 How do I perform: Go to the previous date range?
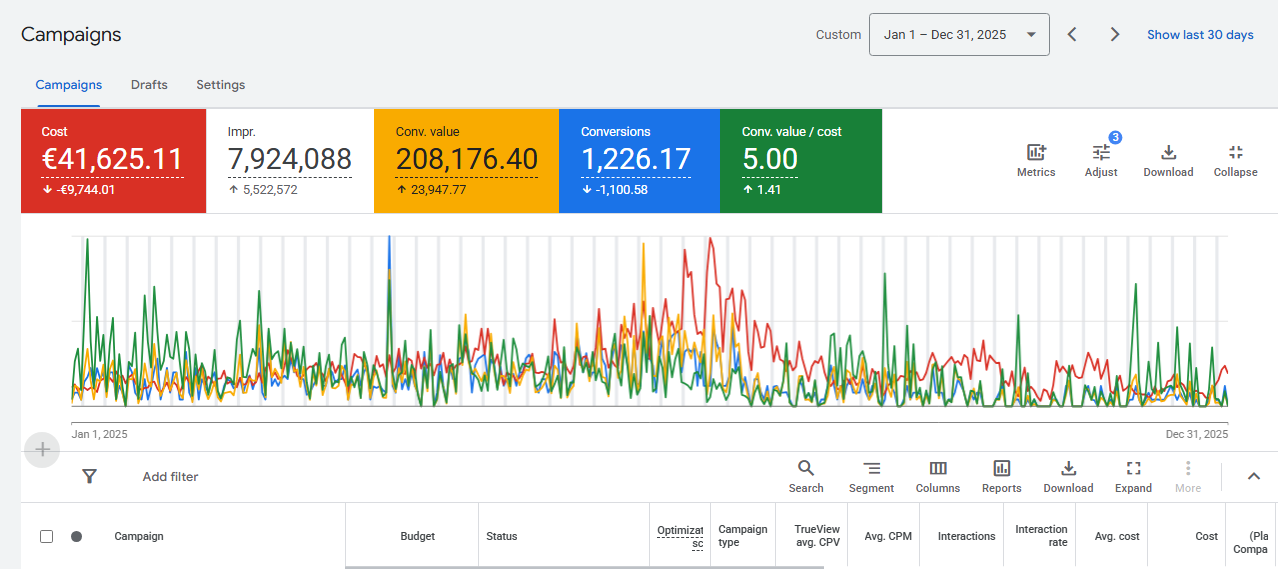click(x=1072, y=34)
